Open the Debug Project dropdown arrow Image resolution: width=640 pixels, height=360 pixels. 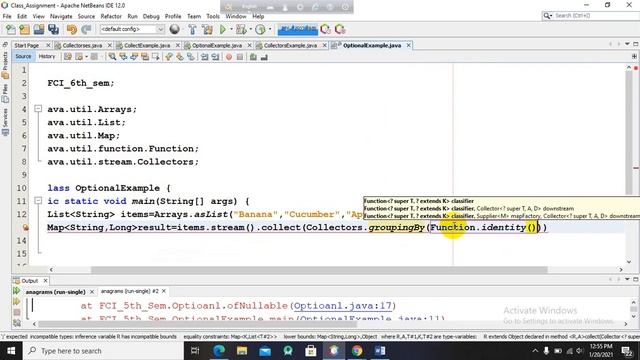[250, 29]
